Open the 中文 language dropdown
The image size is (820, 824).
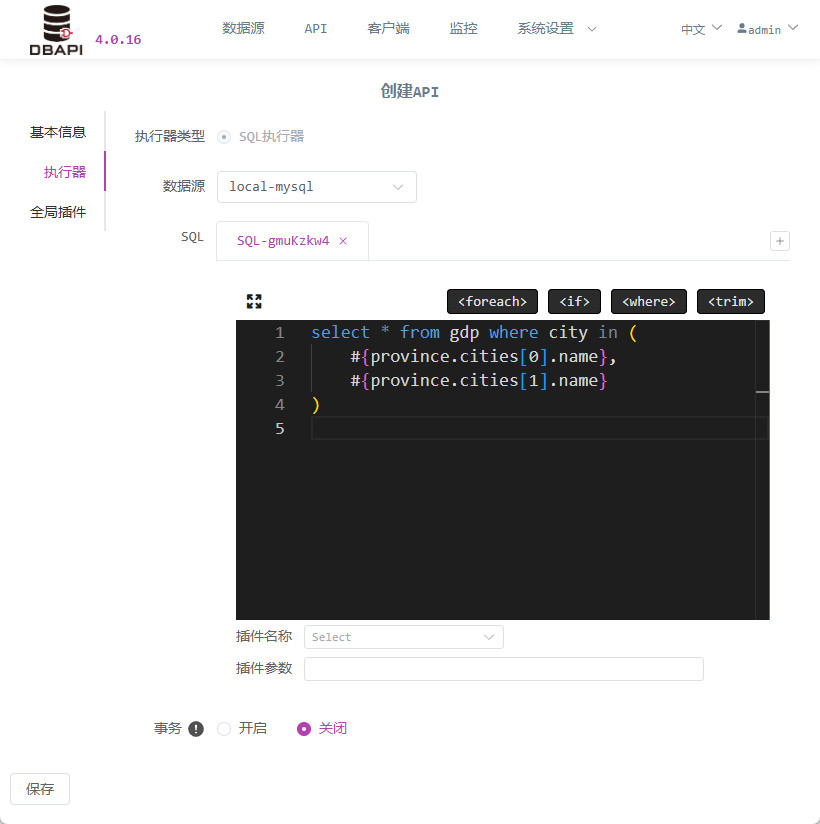[701, 29]
